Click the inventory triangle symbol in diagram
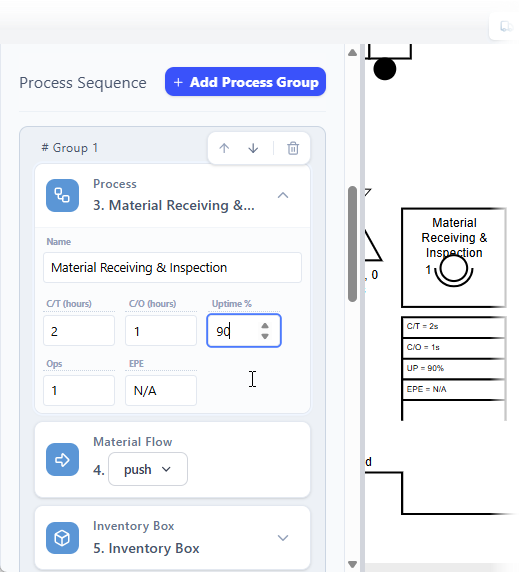 tap(372, 246)
